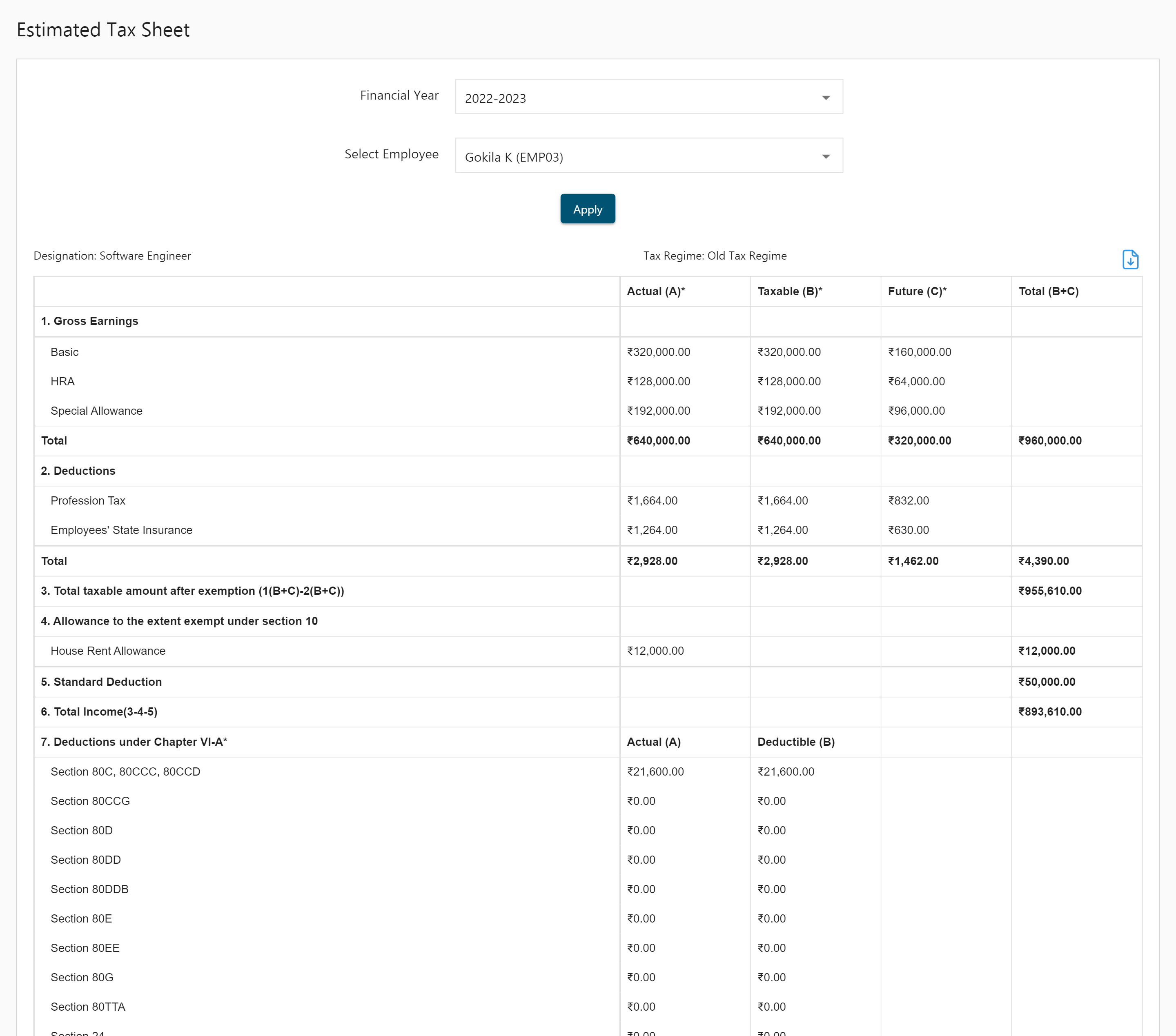Screen dimensions: 1176x1036
Task: Select 3. Total taxable amount after exemption row
Action: (193, 591)
